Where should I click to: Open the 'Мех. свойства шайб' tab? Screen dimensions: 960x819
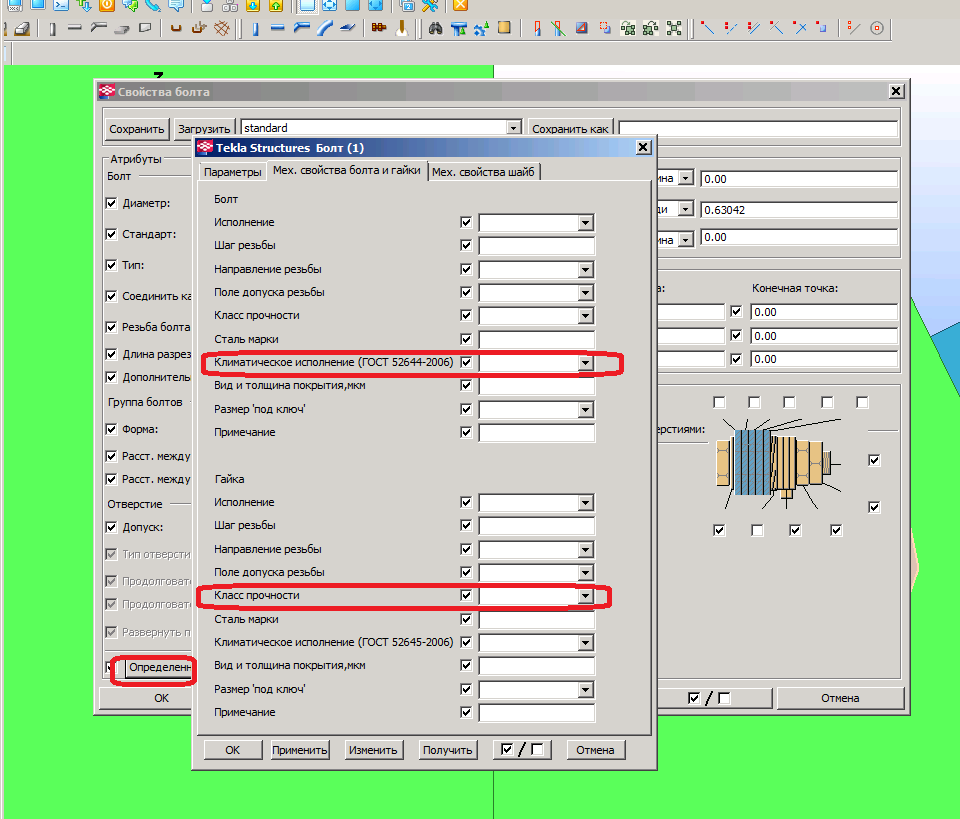click(485, 172)
